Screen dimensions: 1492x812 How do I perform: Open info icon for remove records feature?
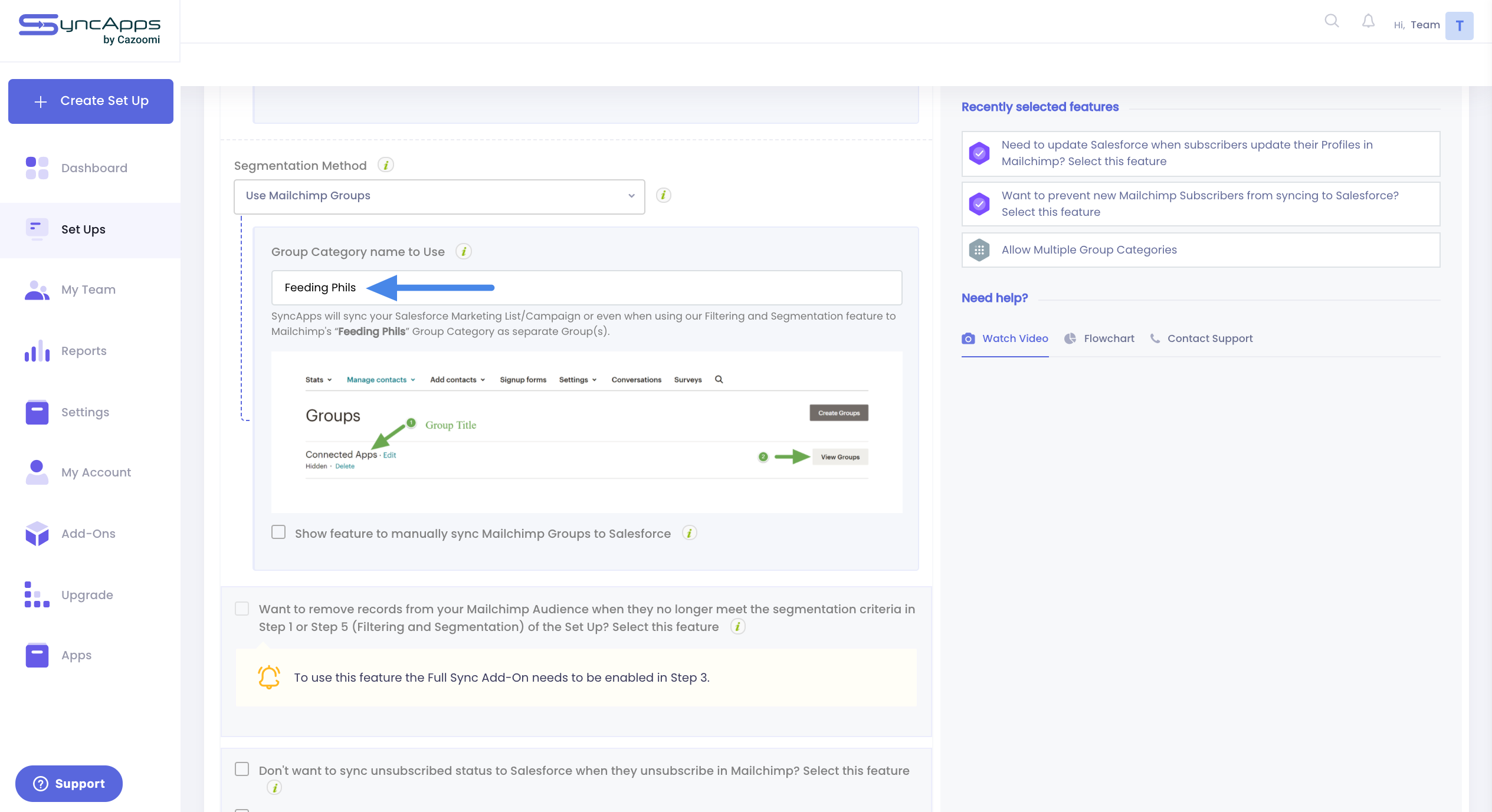pos(738,626)
